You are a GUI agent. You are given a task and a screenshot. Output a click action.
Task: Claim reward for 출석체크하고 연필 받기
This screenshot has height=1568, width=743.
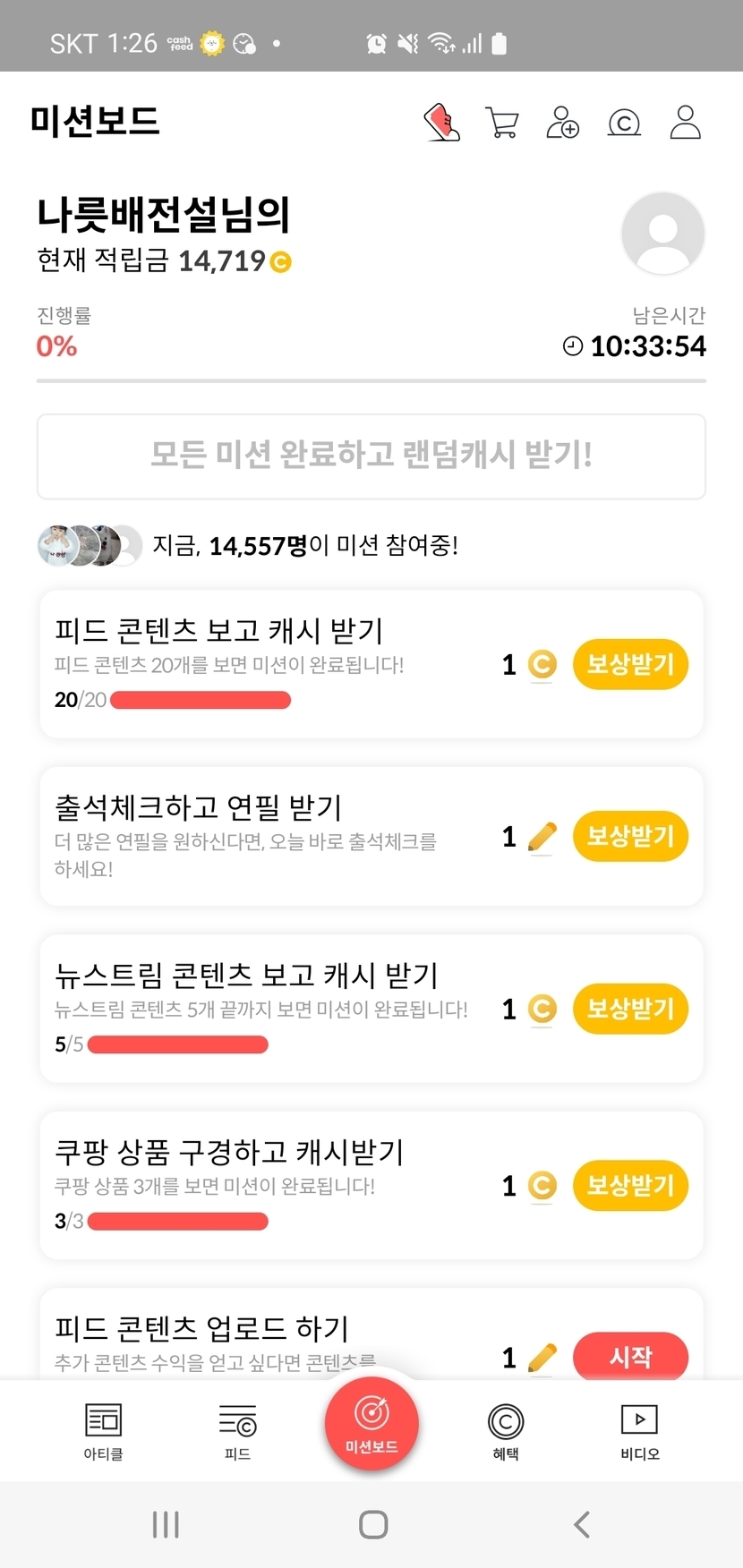coord(630,836)
